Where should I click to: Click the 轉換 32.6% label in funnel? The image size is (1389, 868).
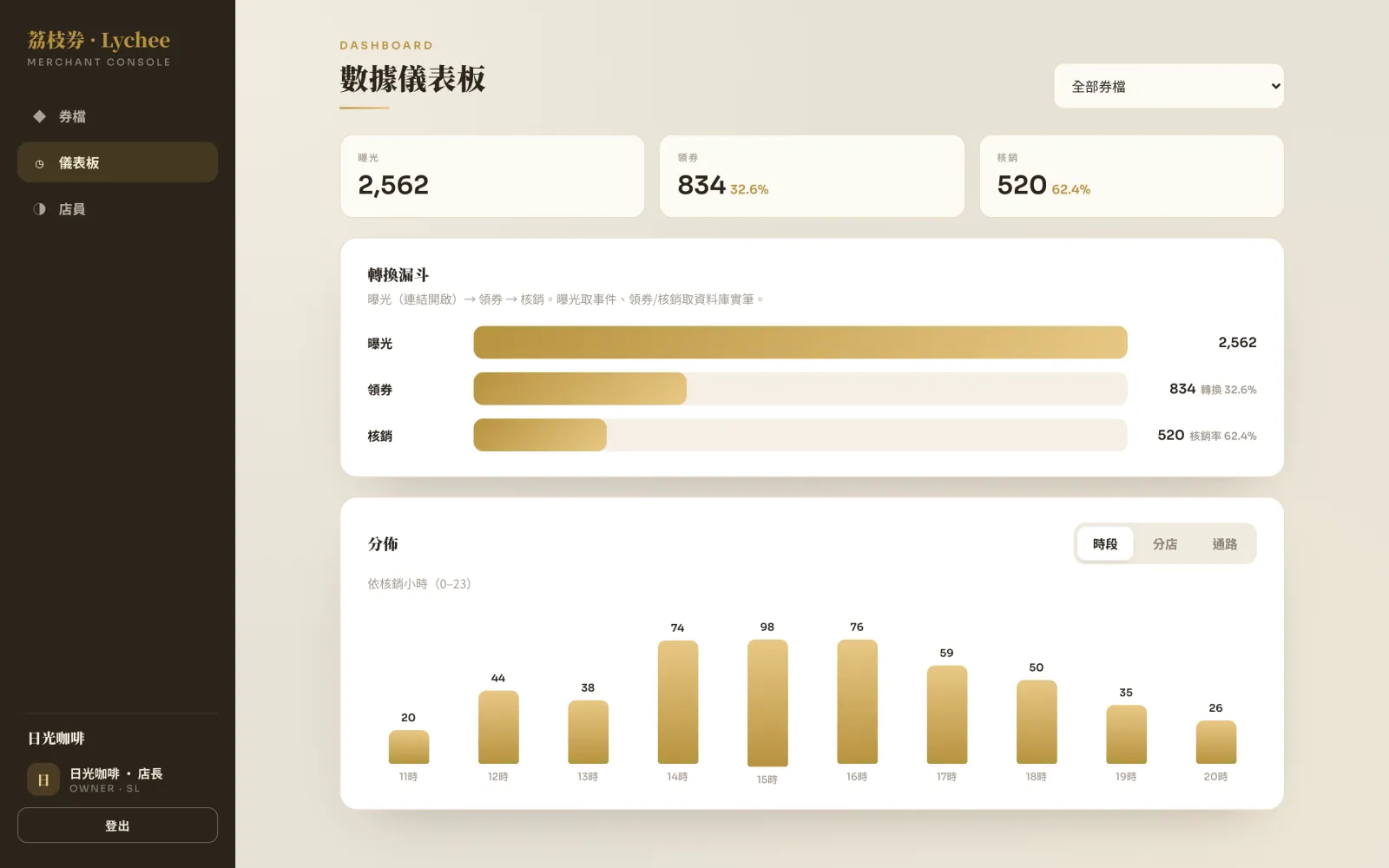coord(1228,390)
